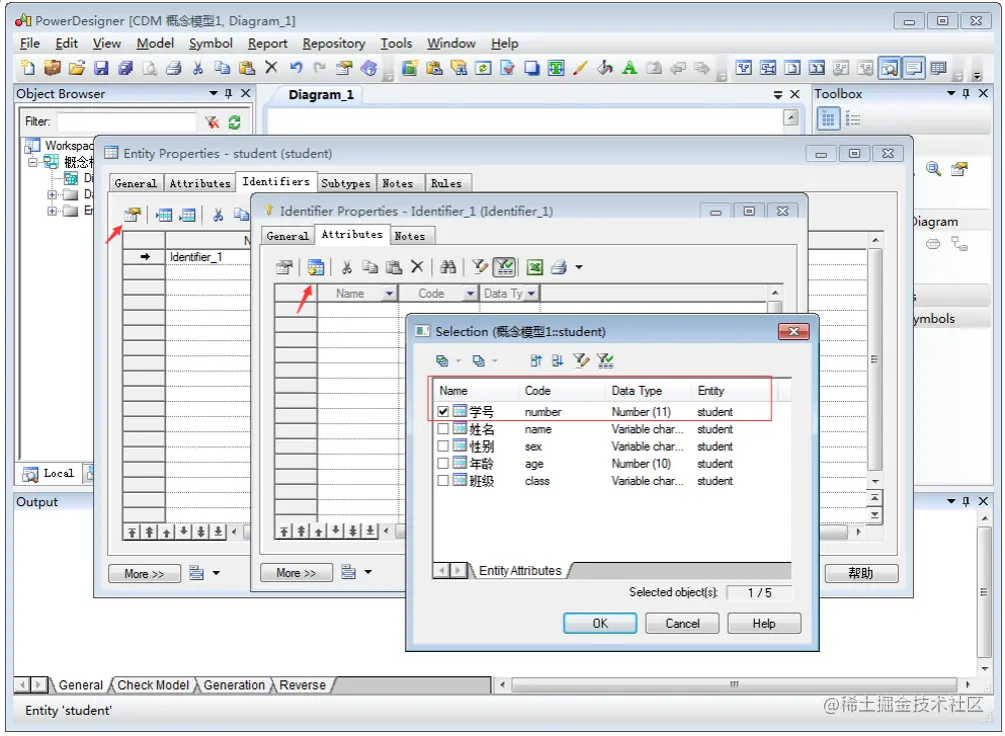
Task: Click Properties icon in Entity Properties toolbar
Action: [x=132, y=215]
